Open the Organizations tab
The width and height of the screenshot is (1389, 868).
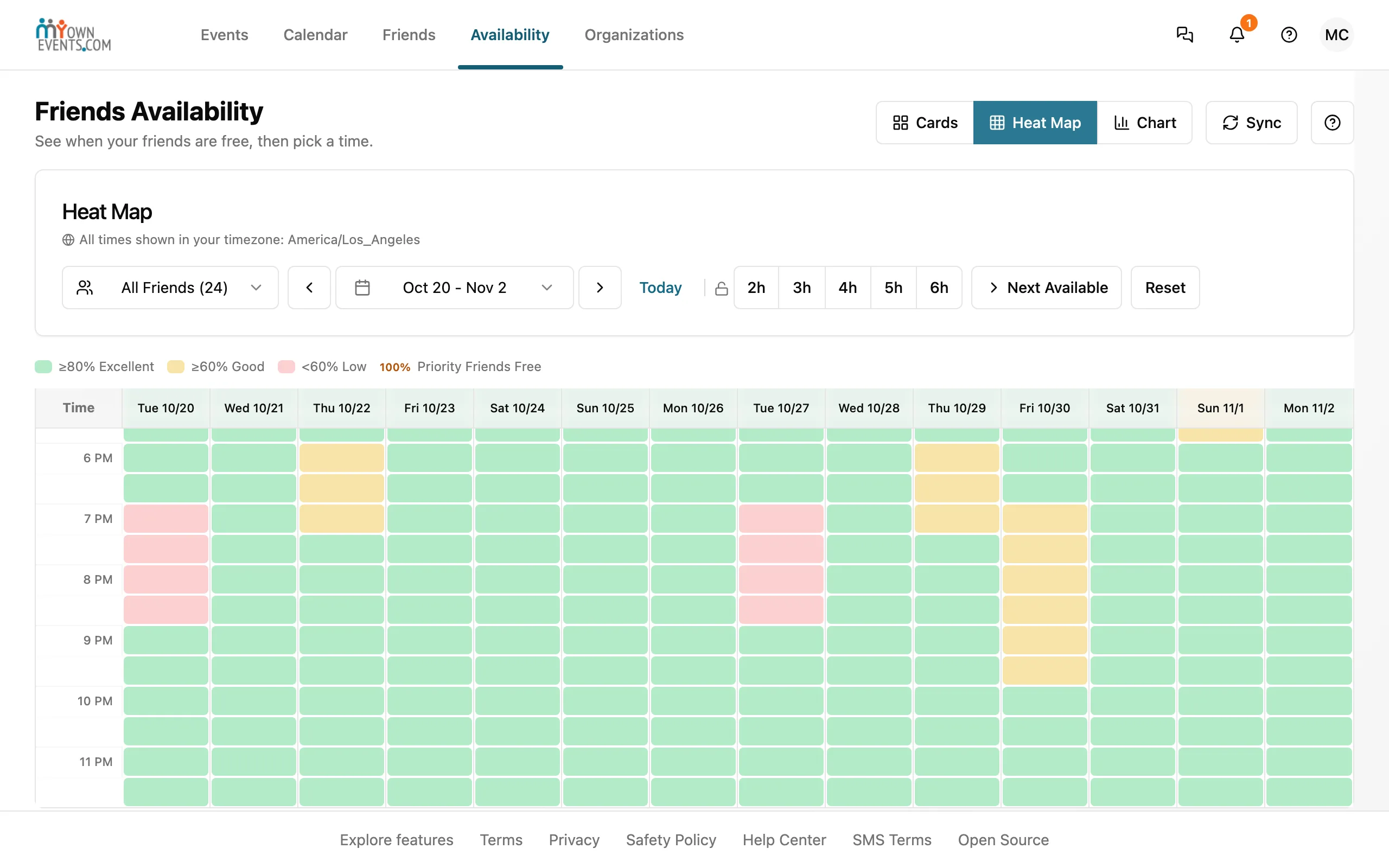[x=634, y=35]
